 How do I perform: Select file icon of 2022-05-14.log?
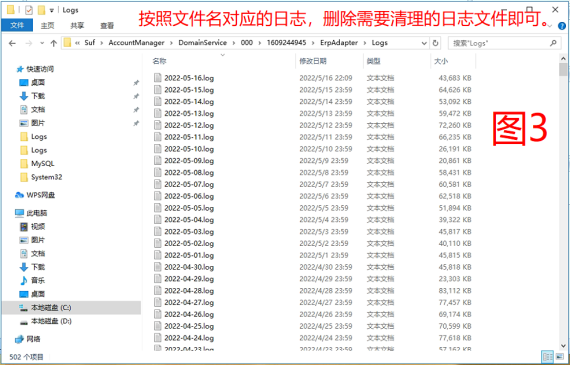(x=157, y=101)
